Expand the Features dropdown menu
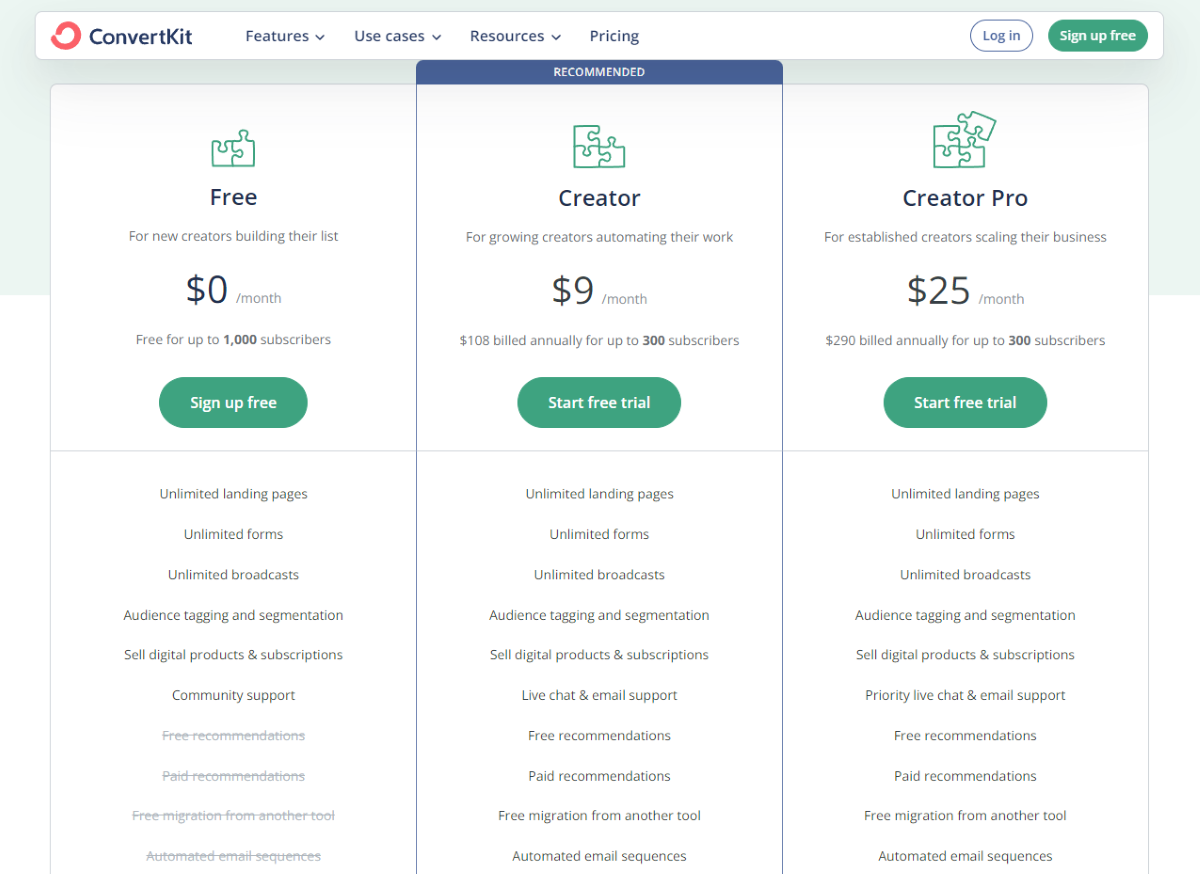The height and width of the screenshot is (874, 1200). point(285,36)
